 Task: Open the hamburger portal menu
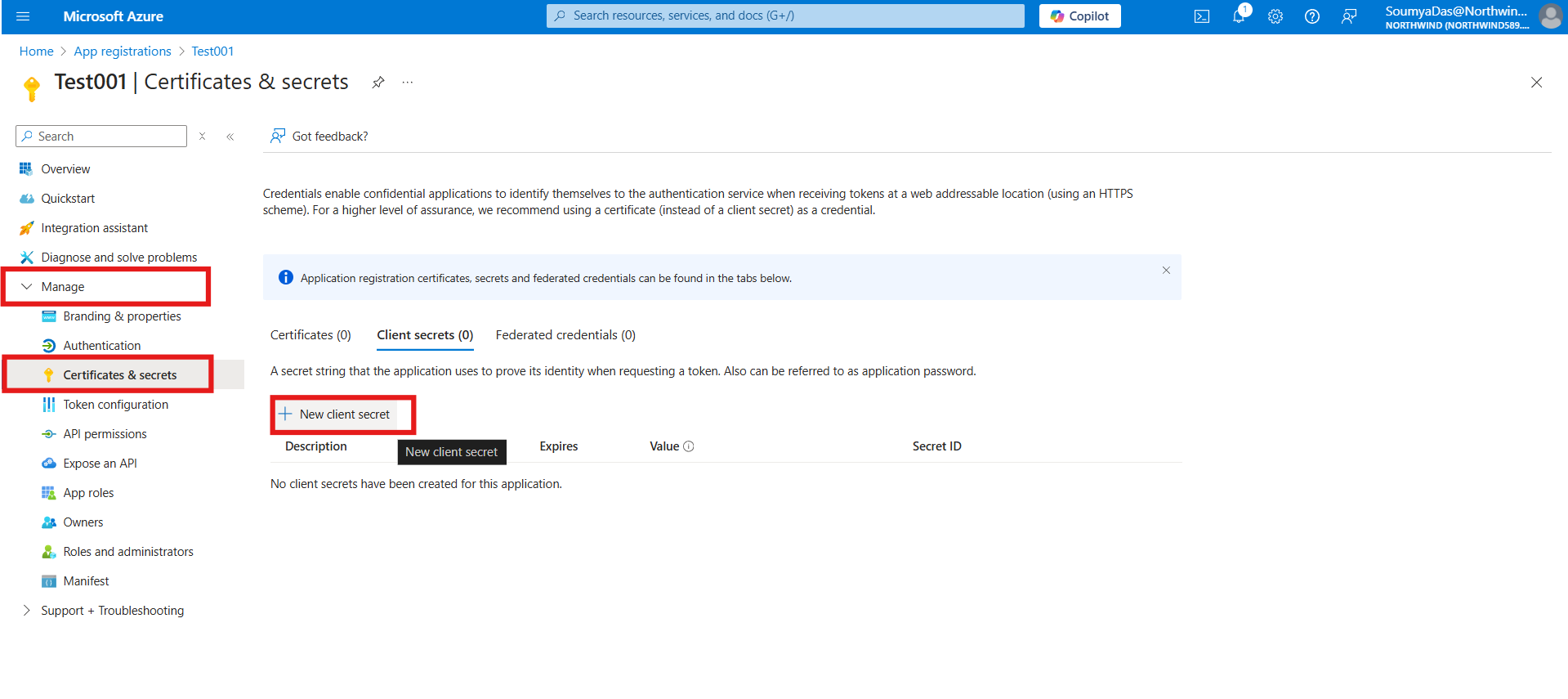click(x=23, y=16)
